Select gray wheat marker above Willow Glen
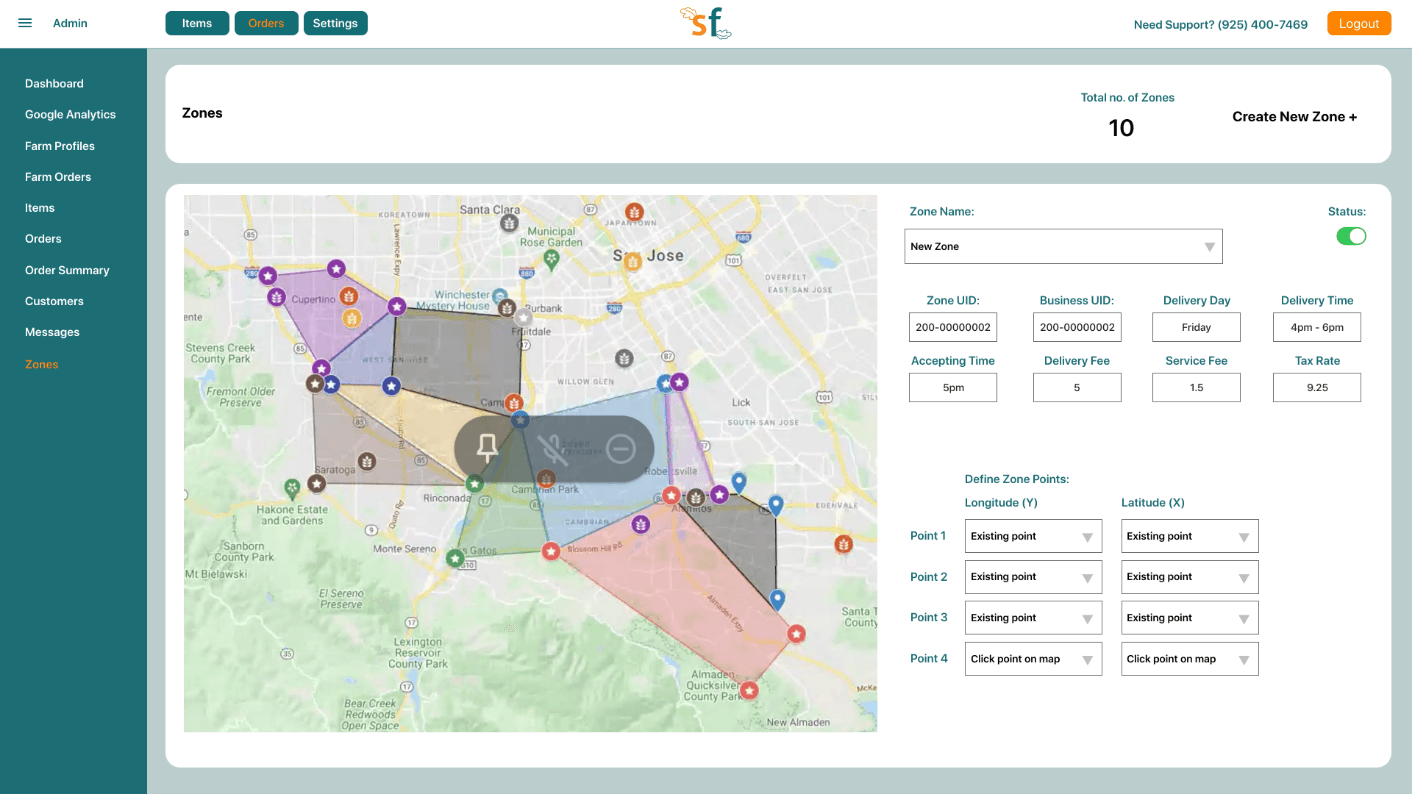The width and height of the screenshot is (1412, 794). click(x=624, y=358)
